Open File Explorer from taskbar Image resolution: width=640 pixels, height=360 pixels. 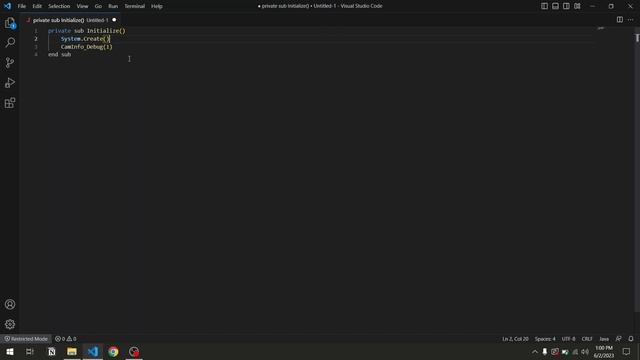(72, 351)
